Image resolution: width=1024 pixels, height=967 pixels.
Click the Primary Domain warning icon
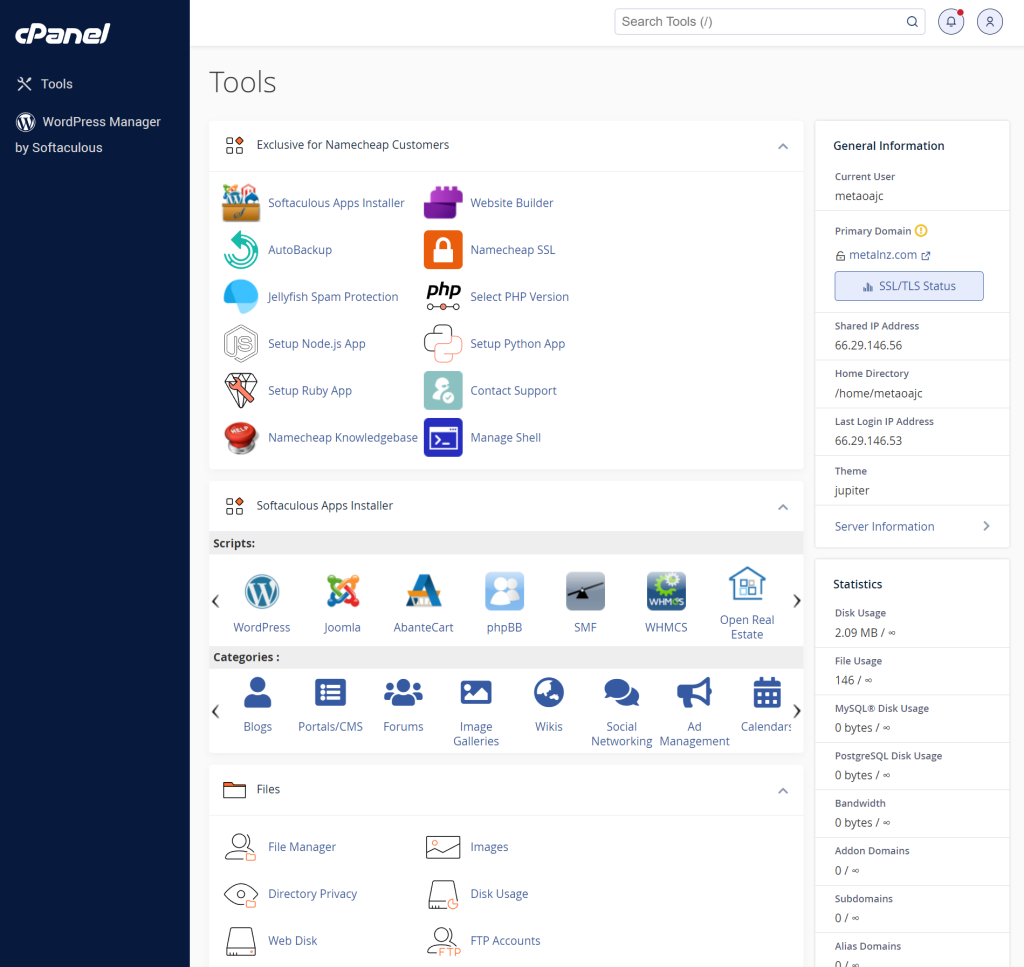click(921, 230)
